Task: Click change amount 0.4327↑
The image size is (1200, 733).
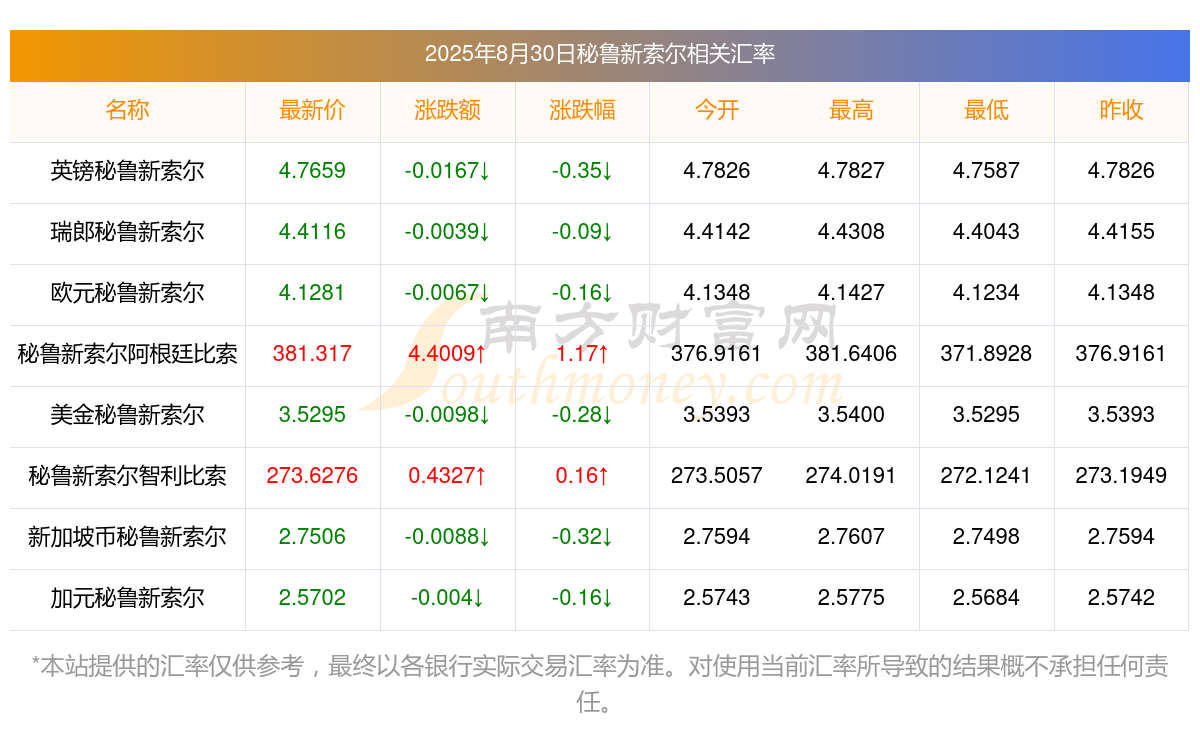Action: 448,476
